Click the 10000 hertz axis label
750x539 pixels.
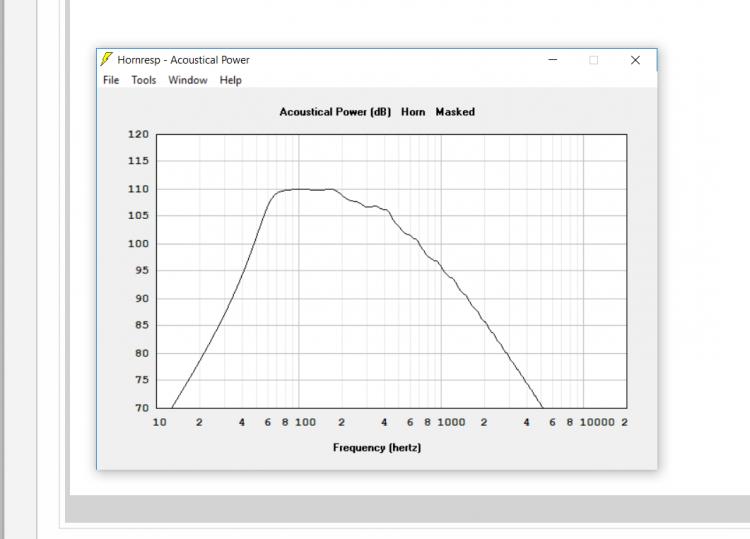[597, 422]
